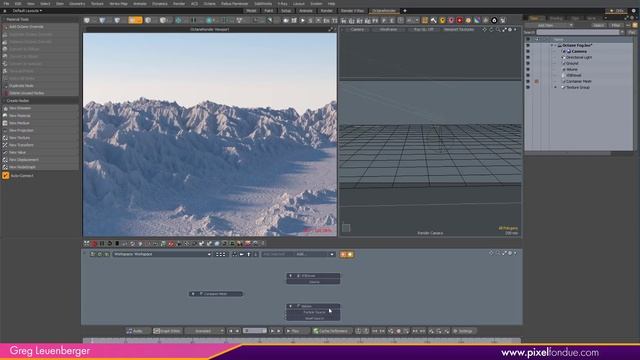Toggle visibility eye of Camera item

(x=528, y=51)
